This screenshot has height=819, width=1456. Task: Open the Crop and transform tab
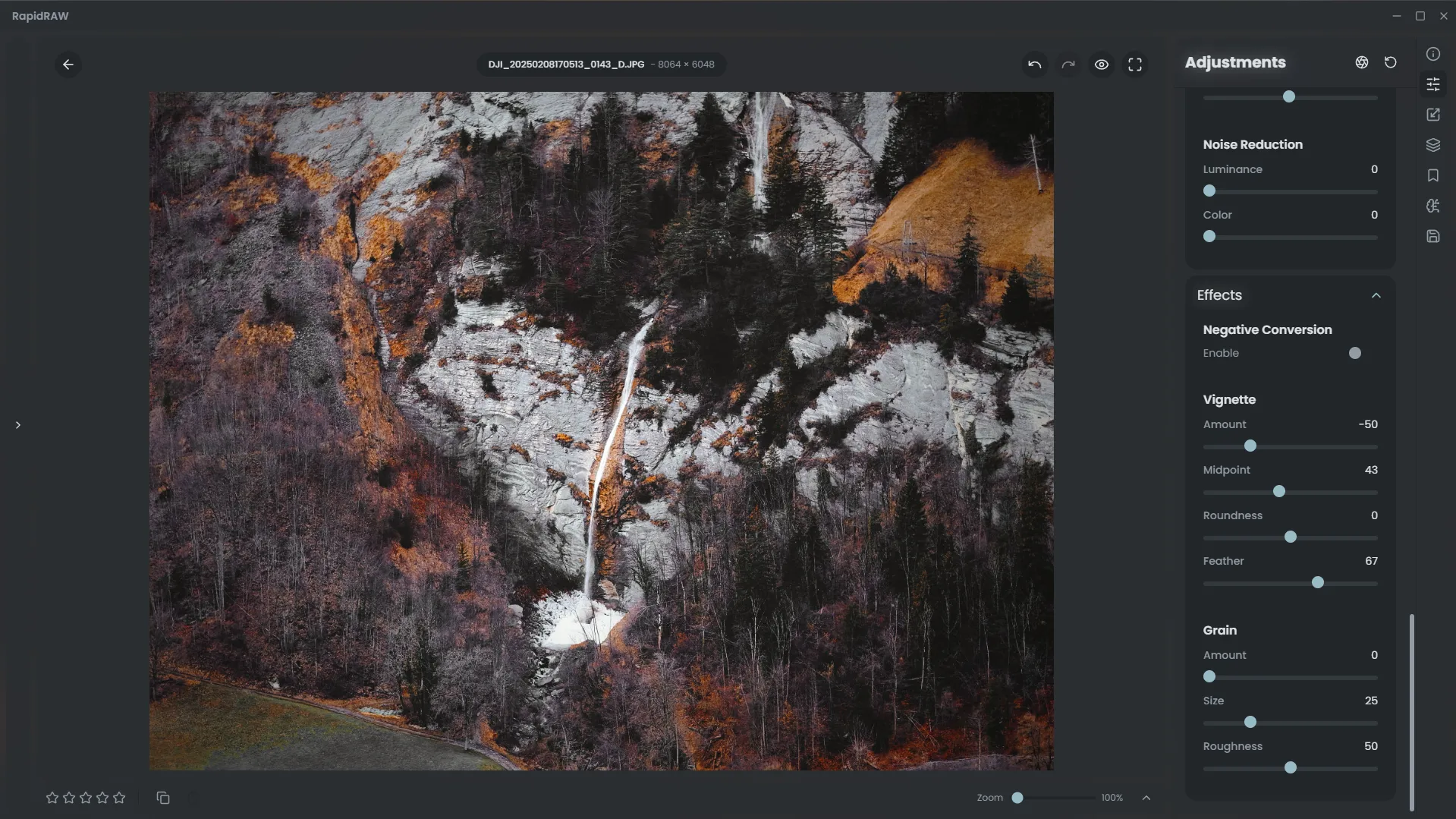(x=1432, y=115)
